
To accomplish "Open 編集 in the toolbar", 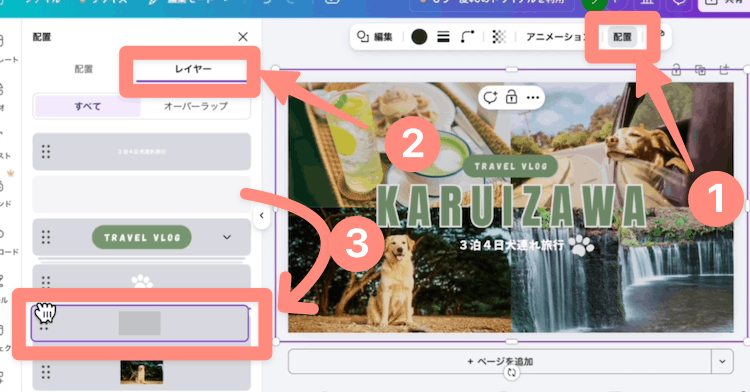I will [375, 37].
